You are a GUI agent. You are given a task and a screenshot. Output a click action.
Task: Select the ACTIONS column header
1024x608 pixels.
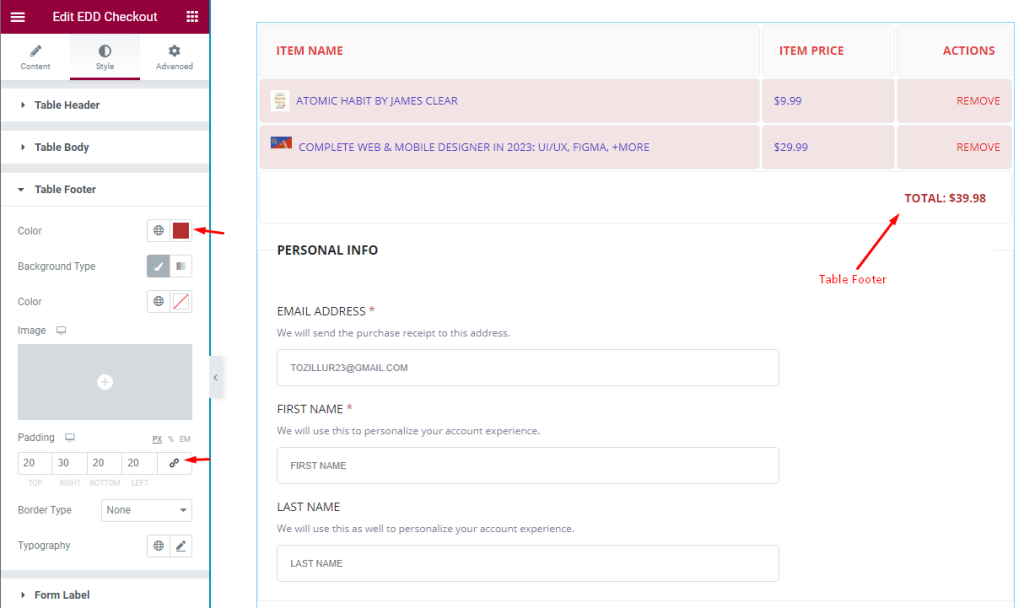tap(968, 51)
